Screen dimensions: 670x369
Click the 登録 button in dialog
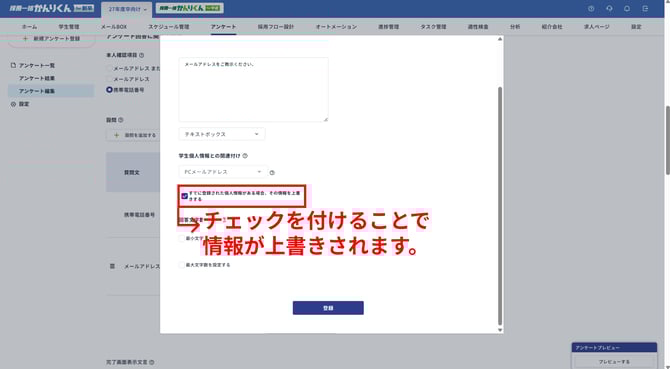tap(328, 308)
